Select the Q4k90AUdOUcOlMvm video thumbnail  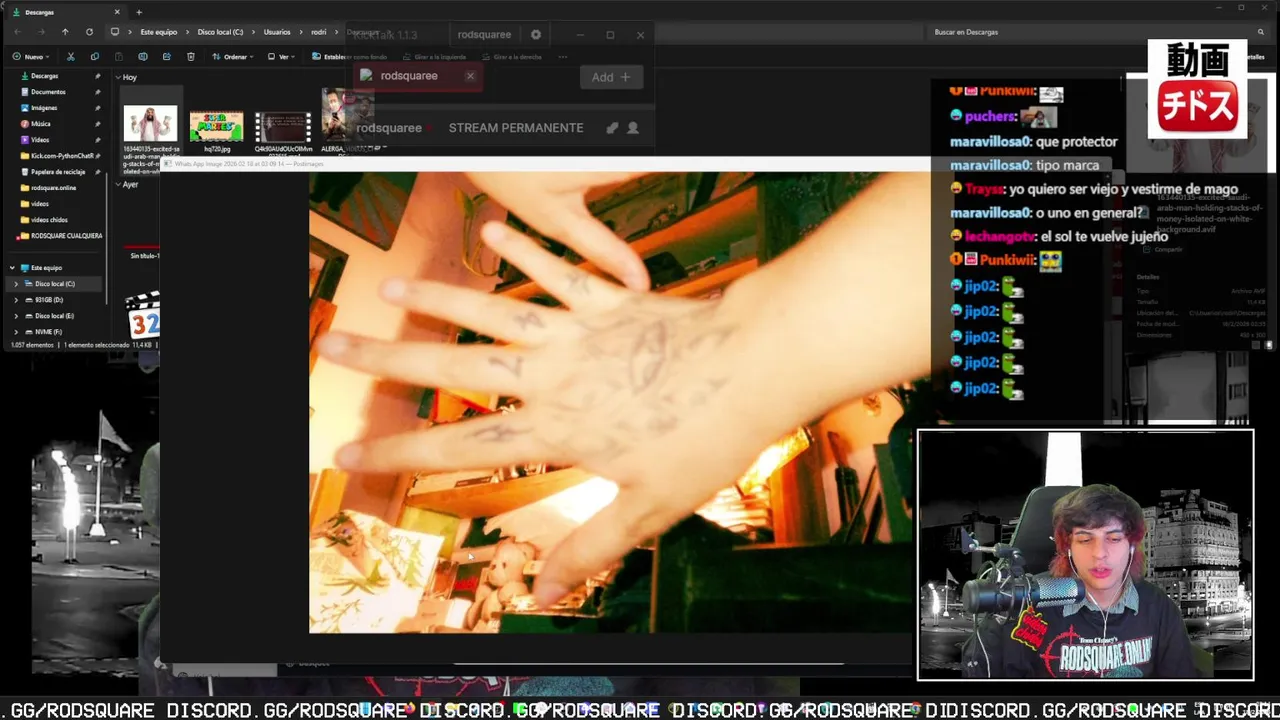(283, 127)
